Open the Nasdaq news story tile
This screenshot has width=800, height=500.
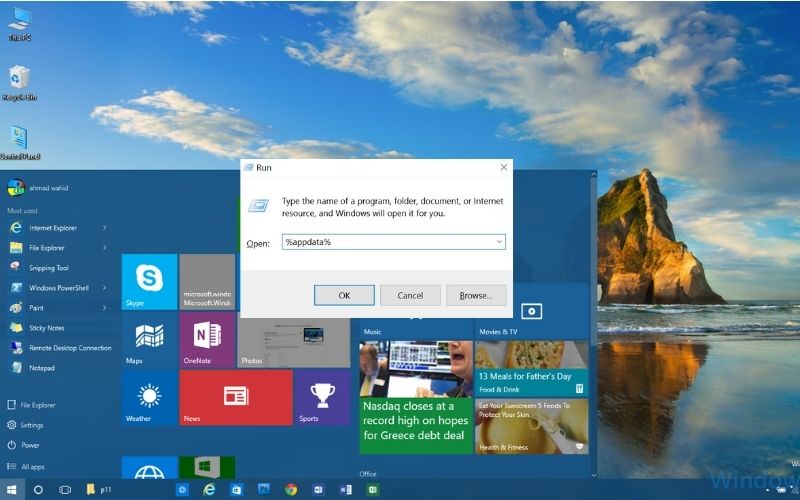point(416,397)
